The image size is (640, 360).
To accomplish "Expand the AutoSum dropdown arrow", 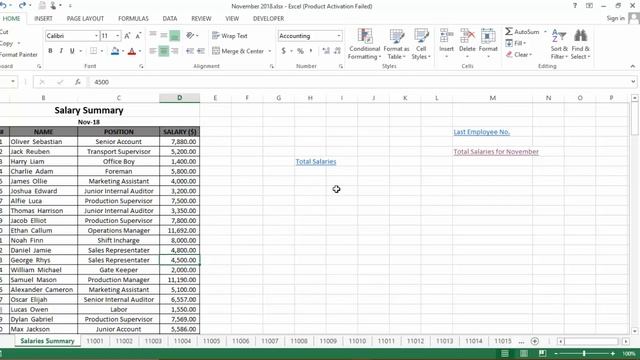I will pos(545,31).
